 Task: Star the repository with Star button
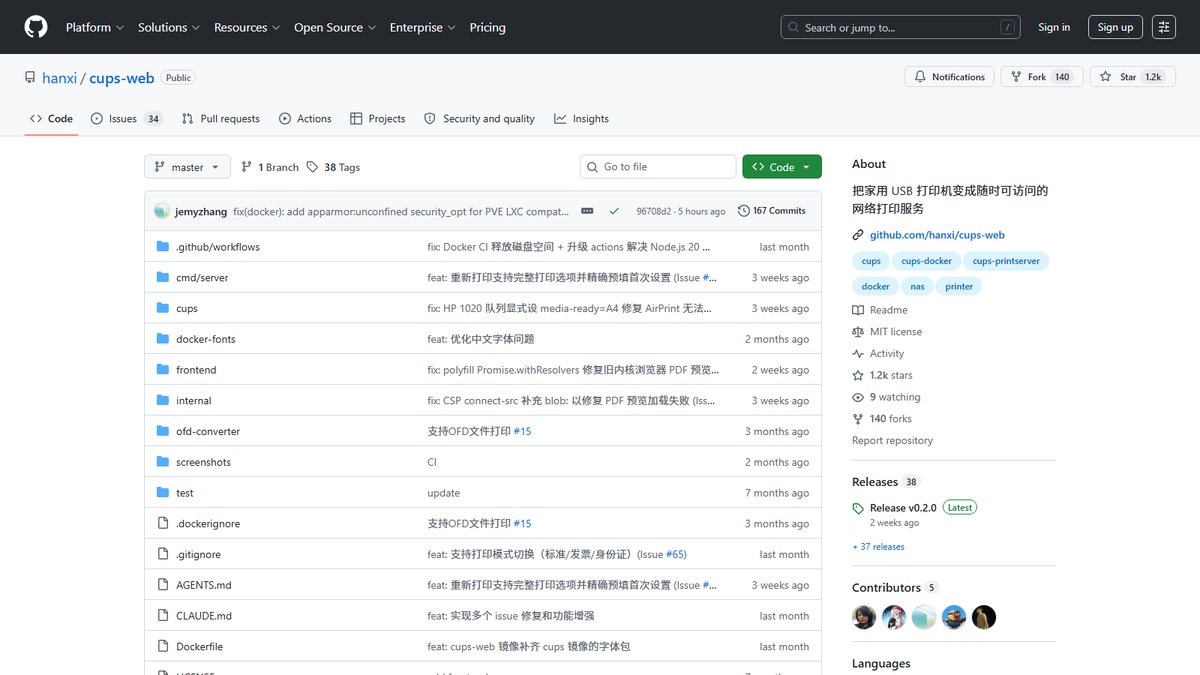1132,77
